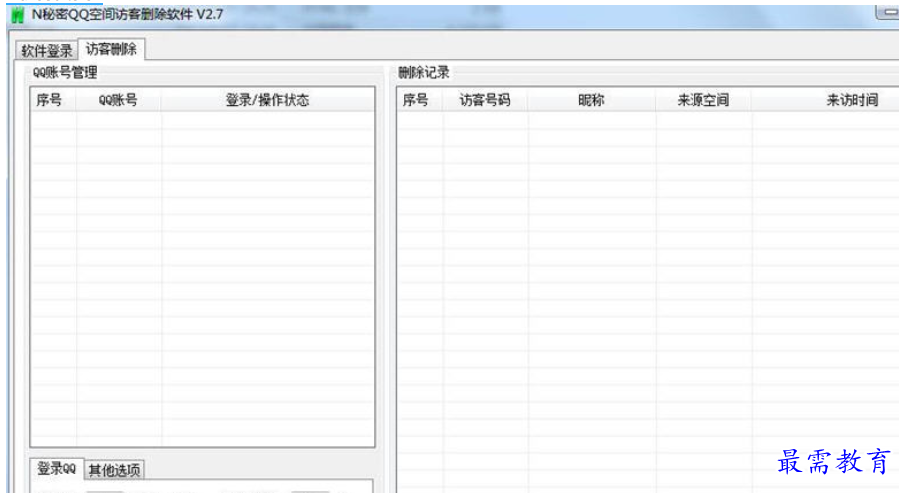Sort QQ账号管理 list by 序号 column
This screenshot has height=493, width=899.
pos(53,100)
